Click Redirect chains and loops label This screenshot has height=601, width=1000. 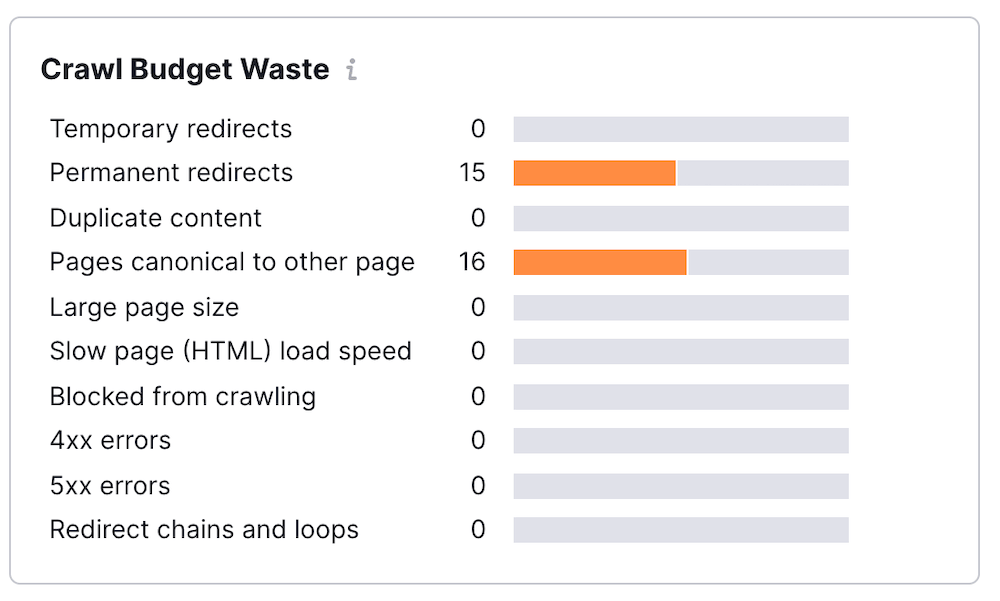coord(204,530)
